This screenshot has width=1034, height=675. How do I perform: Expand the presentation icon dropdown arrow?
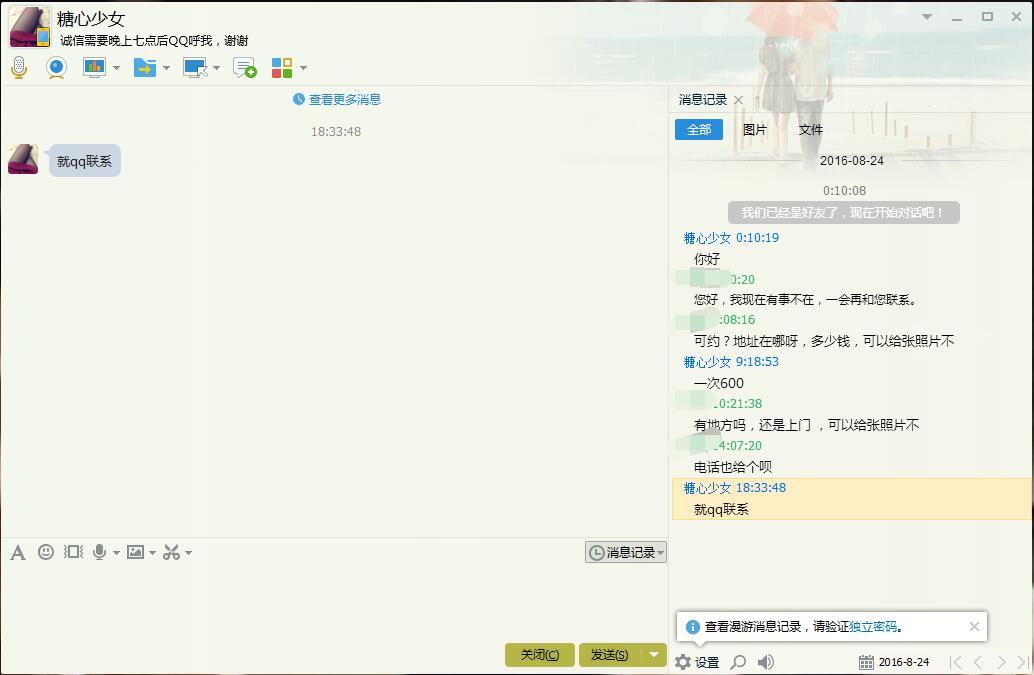[117, 68]
